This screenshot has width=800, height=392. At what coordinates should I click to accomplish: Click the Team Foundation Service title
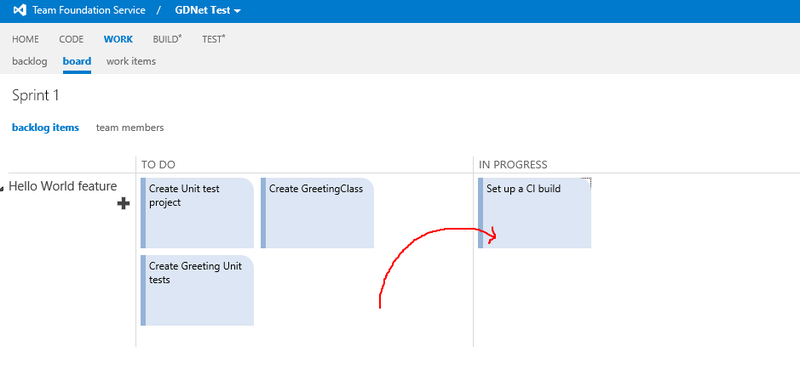[x=89, y=10]
